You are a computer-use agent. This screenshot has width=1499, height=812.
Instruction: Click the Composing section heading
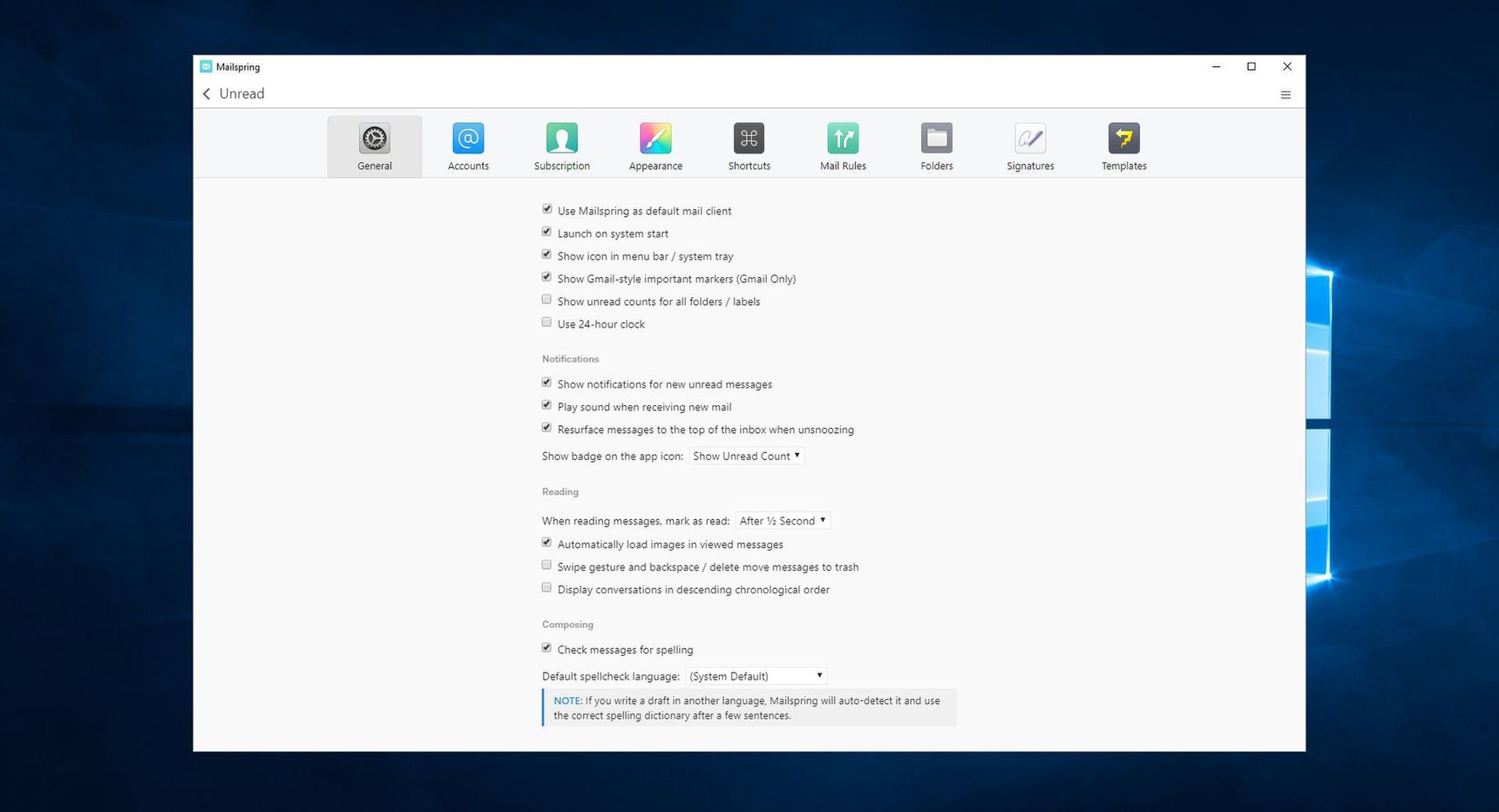(x=567, y=625)
